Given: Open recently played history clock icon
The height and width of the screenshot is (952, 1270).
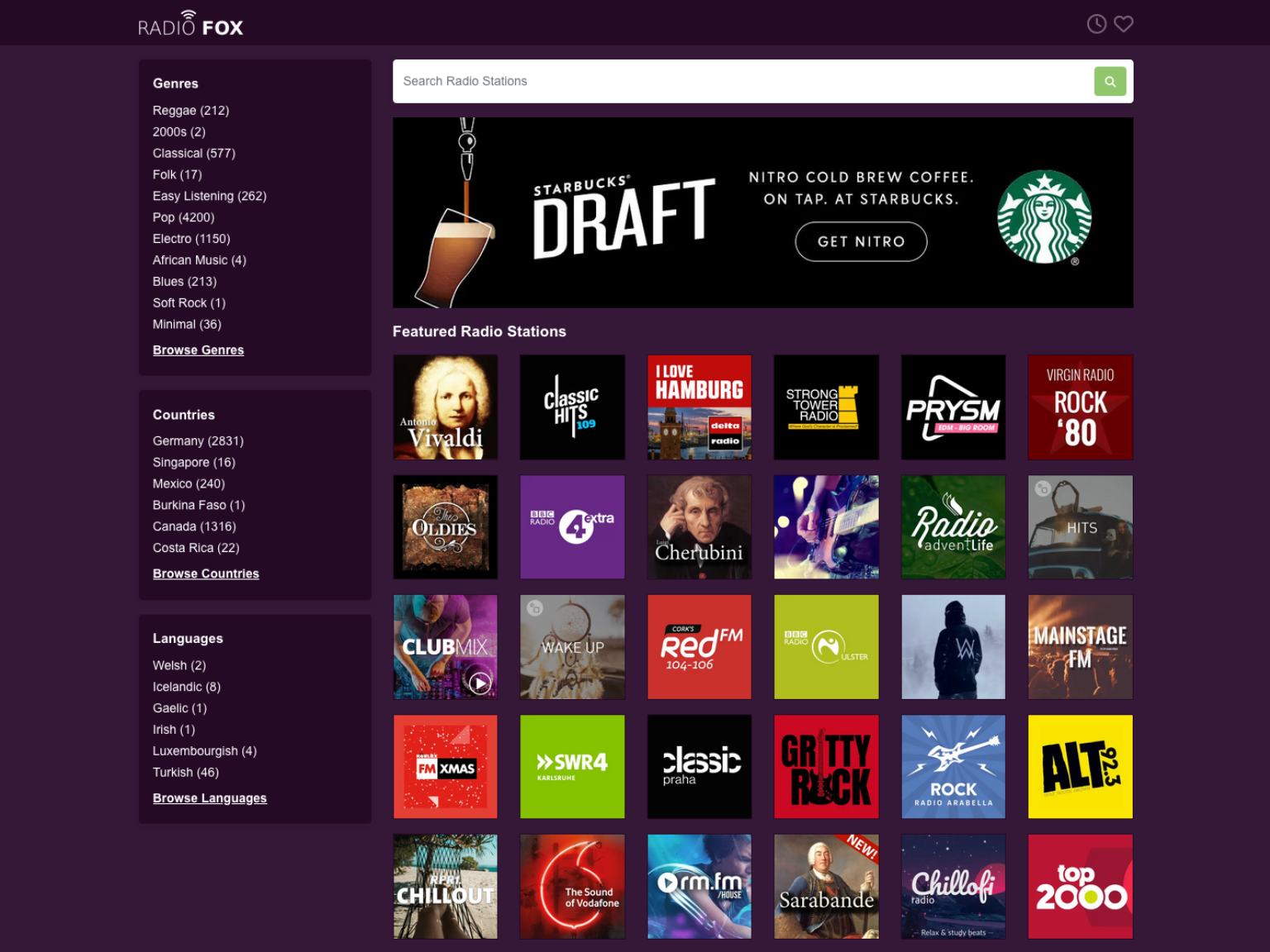Looking at the screenshot, I should click(x=1096, y=24).
